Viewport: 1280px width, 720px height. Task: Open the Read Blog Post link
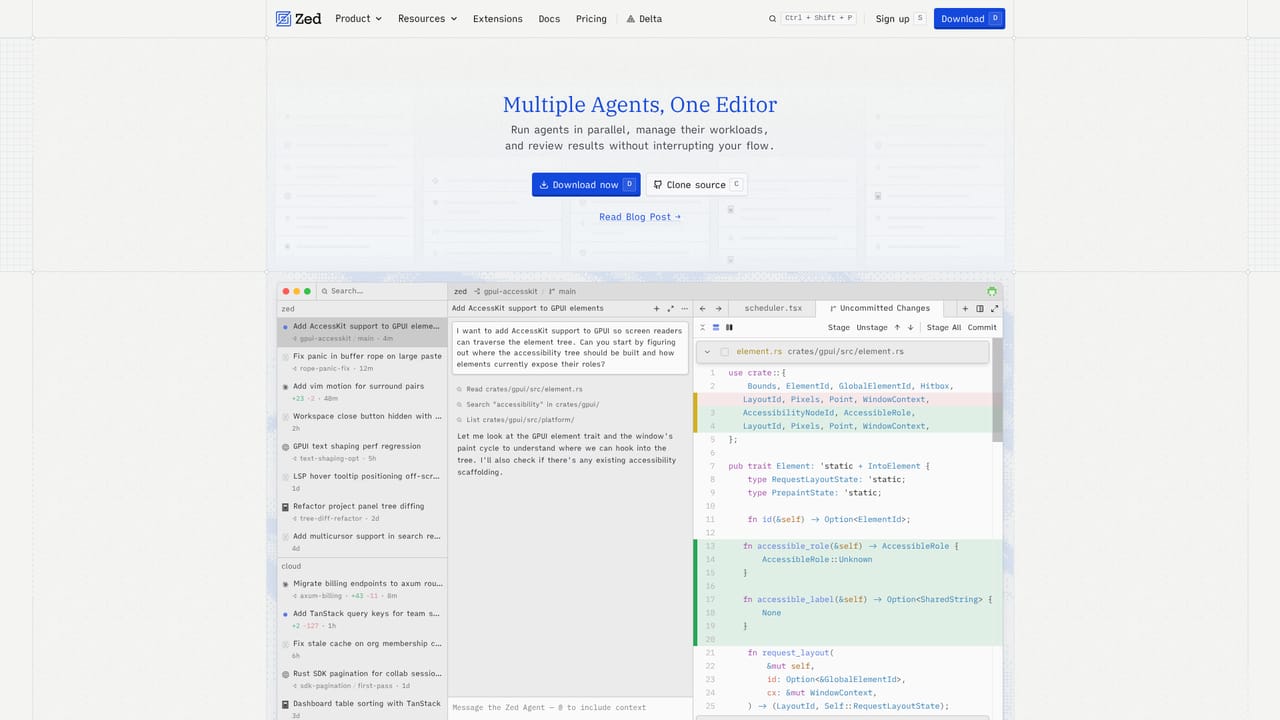(x=640, y=216)
